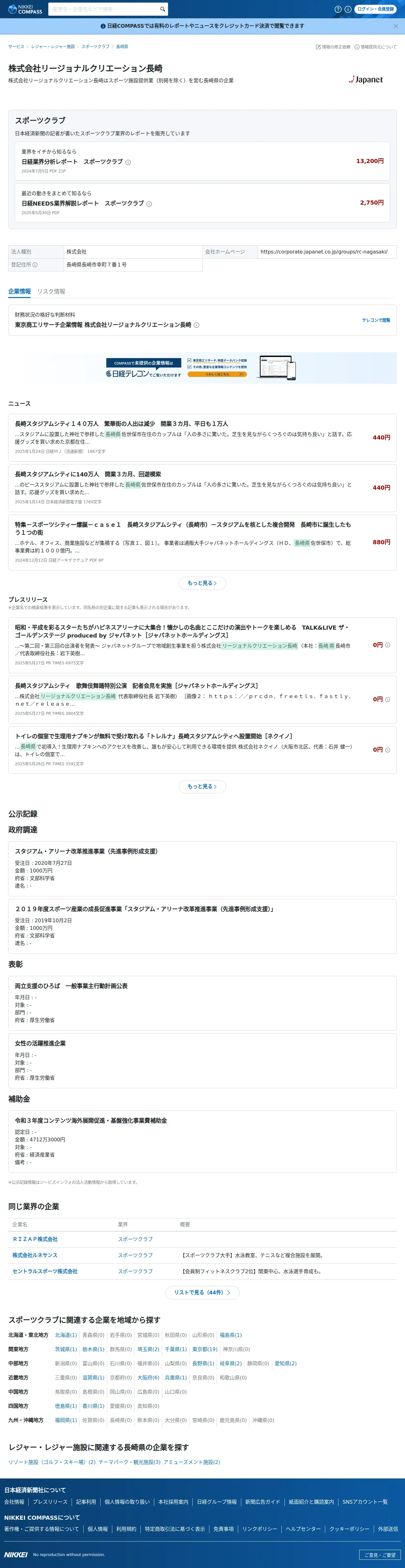
Task: Open 長崎県 breadcrumb link
Action: pyautogui.click(x=122, y=47)
